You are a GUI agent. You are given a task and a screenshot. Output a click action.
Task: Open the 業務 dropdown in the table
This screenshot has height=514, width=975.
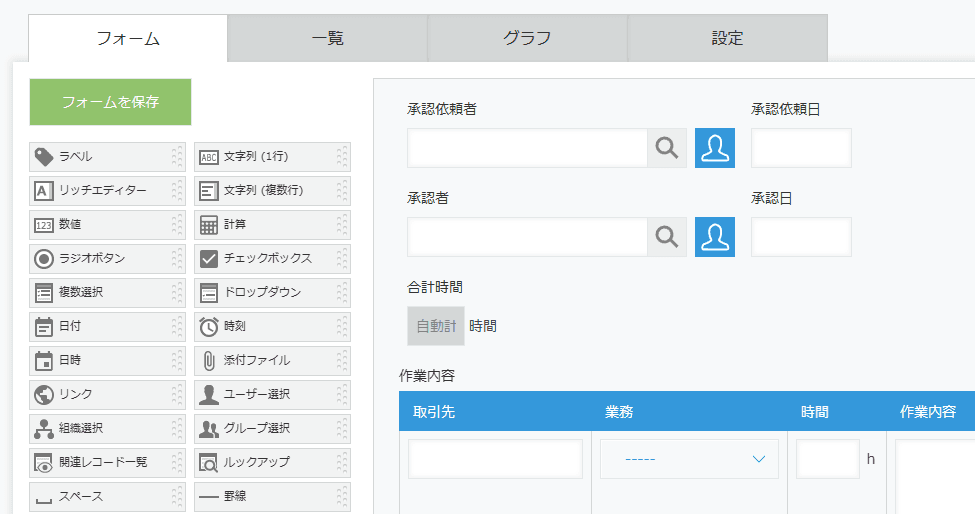(689, 459)
